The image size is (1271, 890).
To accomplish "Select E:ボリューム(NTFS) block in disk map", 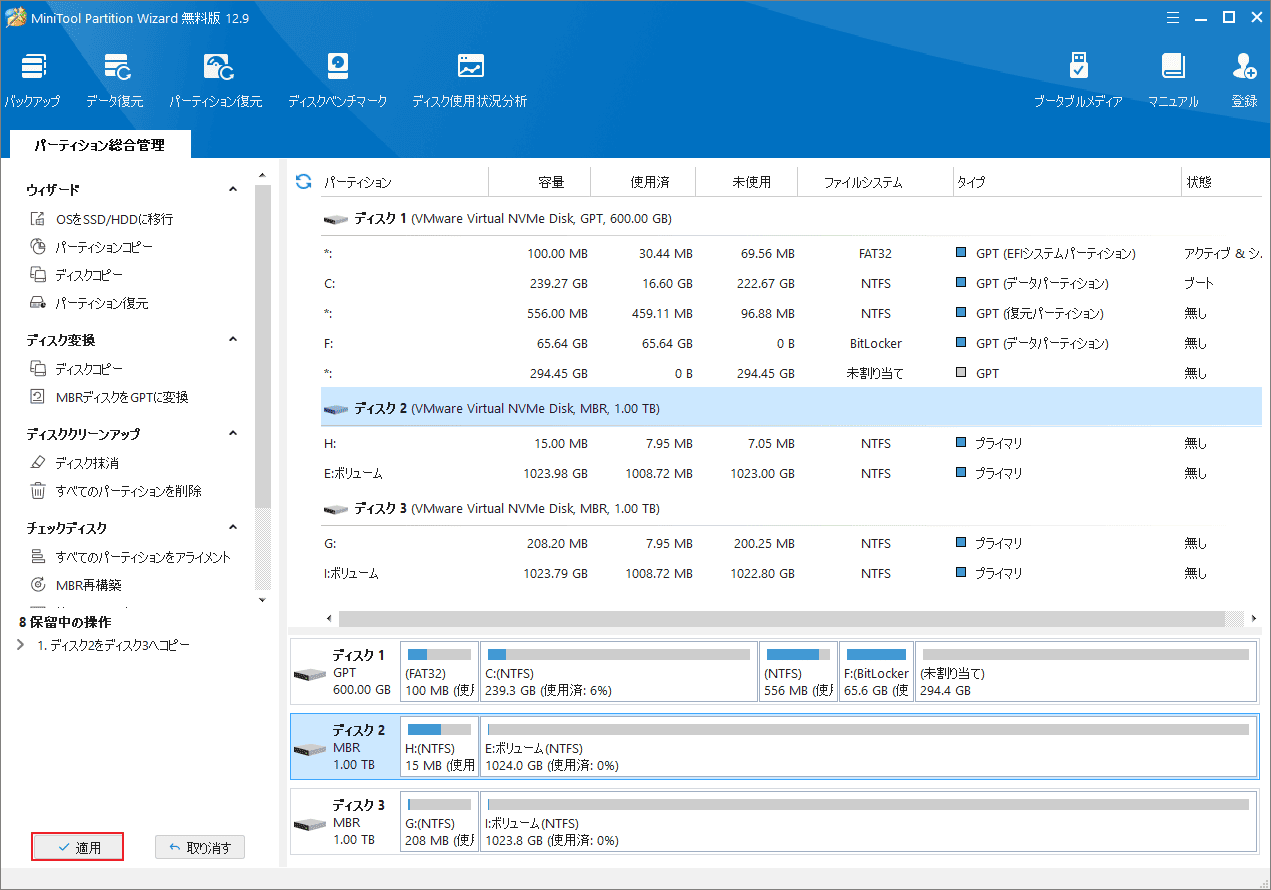I will coord(868,747).
